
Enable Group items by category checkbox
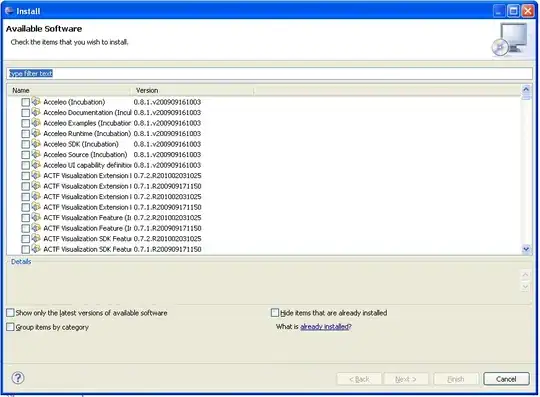pyautogui.click(x=10, y=327)
